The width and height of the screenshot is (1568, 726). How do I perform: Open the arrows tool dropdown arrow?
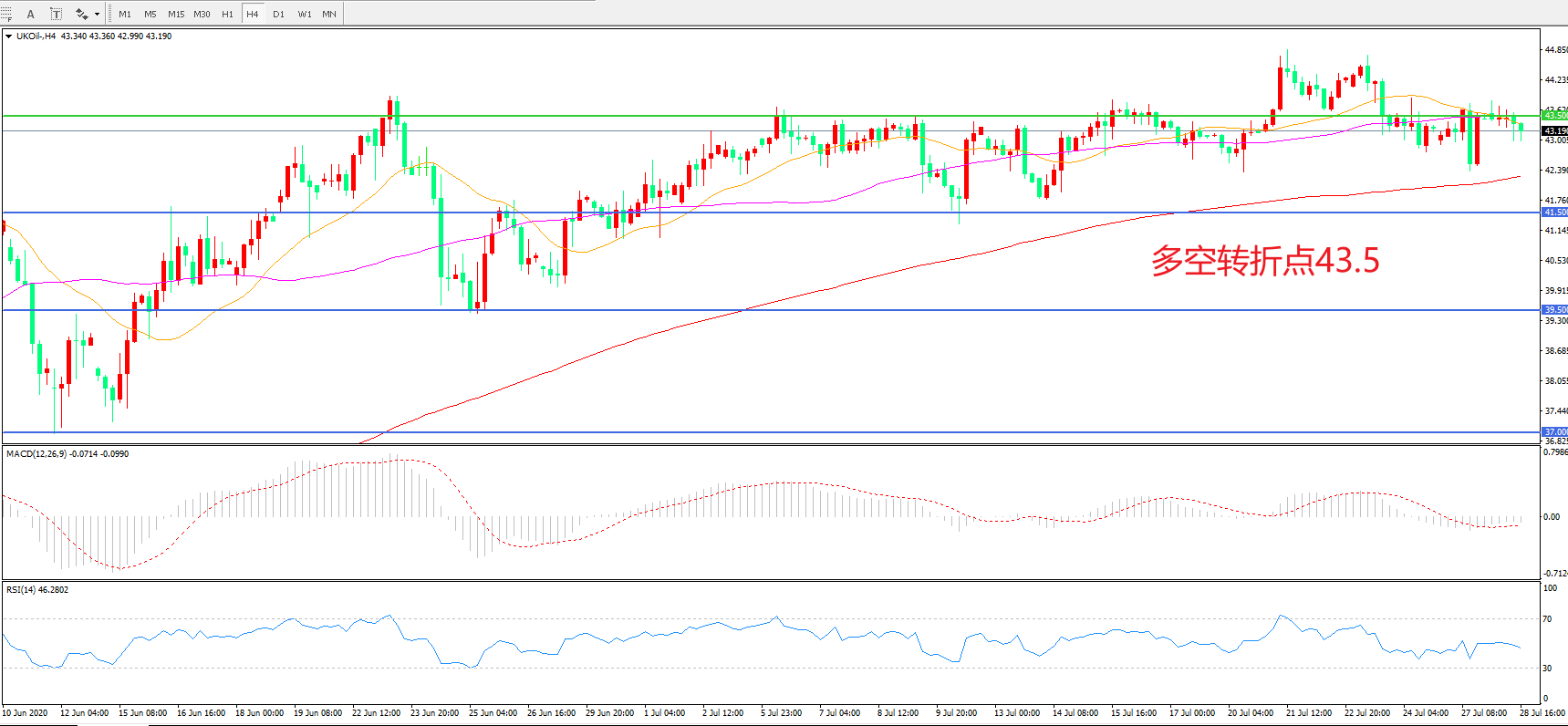click(97, 14)
